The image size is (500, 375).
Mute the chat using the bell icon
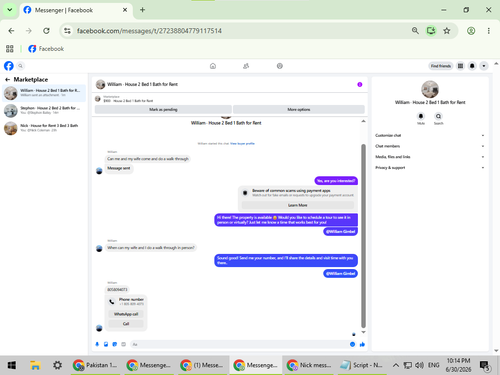coord(421,116)
